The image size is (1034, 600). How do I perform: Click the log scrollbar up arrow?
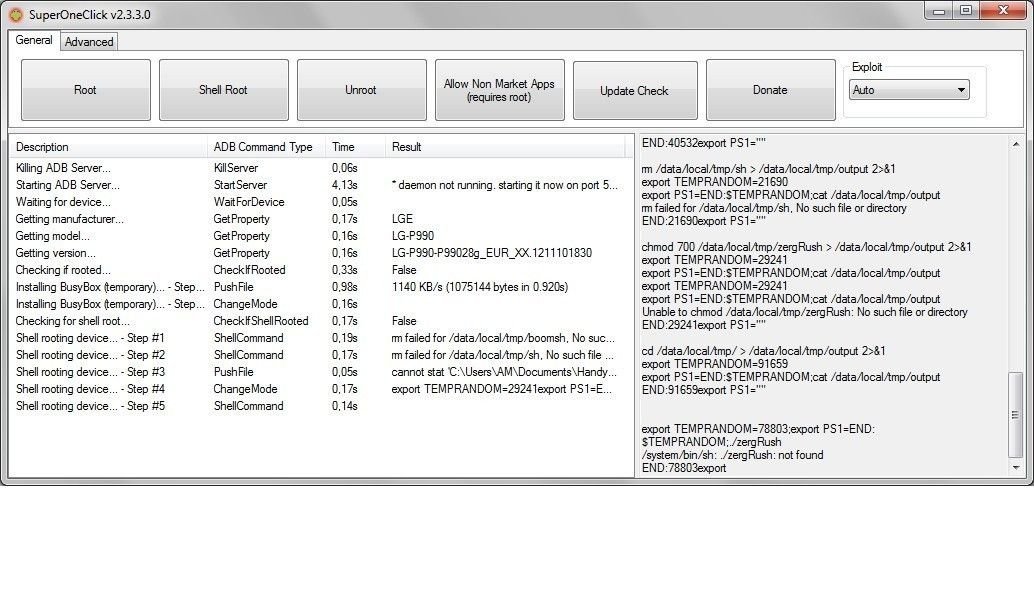pyautogui.click(x=1016, y=144)
